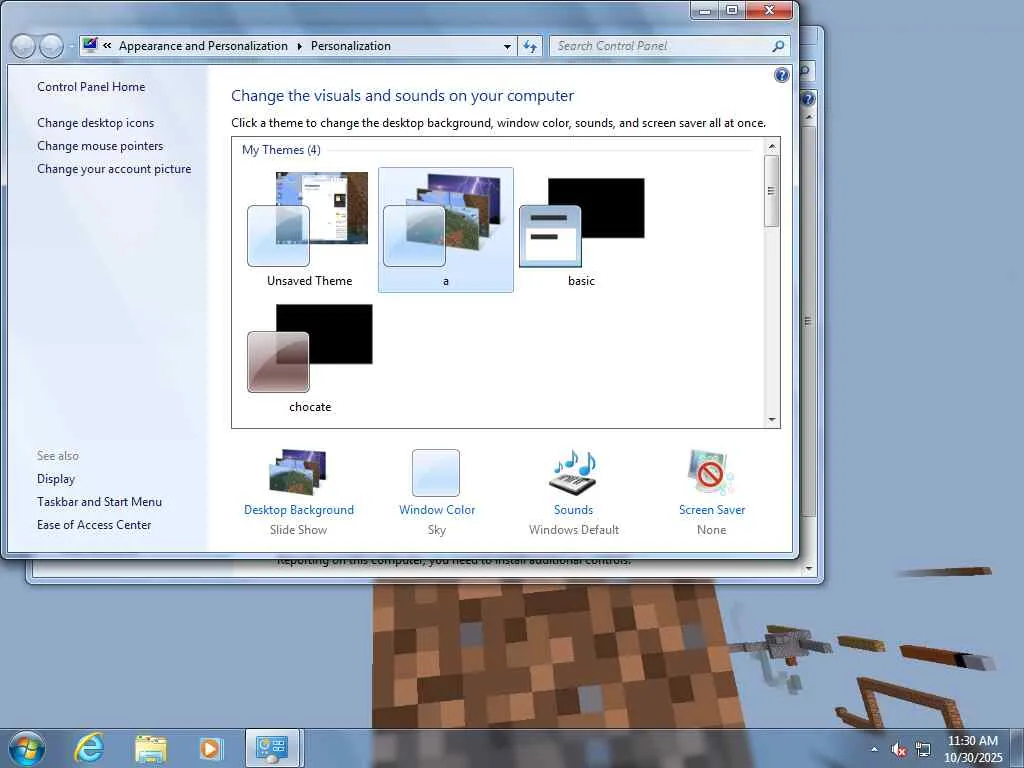The image size is (1024, 768).
Task: Open Windows Explorer from taskbar
Action: (x=151, y=748)
